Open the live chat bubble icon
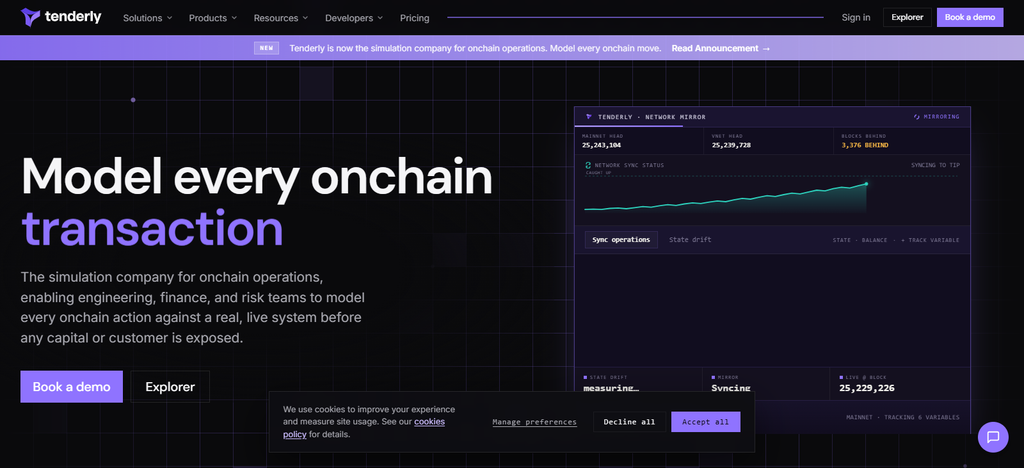 click(x=993, y=437)
